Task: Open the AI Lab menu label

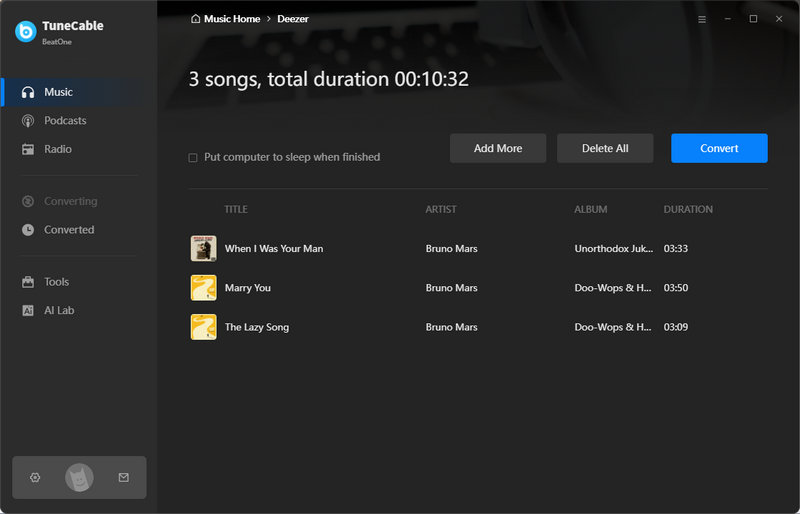Action: 59,310
